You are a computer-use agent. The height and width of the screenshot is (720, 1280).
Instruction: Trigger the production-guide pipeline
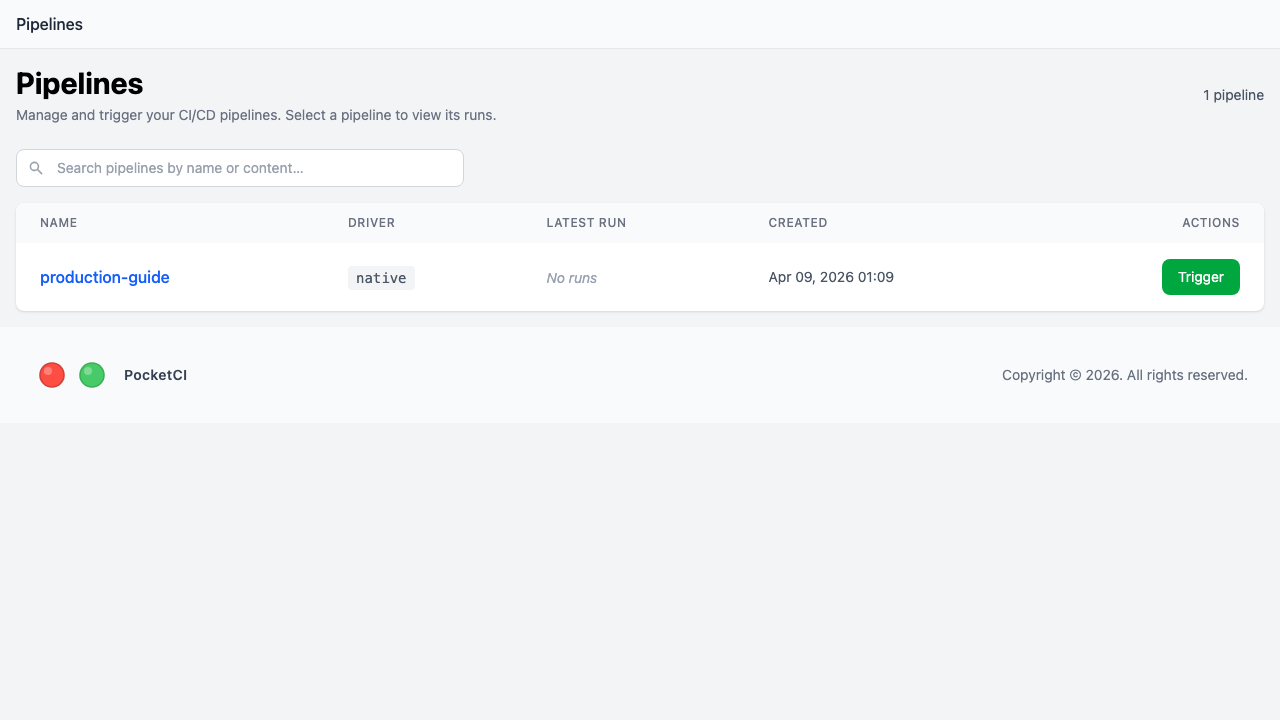click(1200, 277)
